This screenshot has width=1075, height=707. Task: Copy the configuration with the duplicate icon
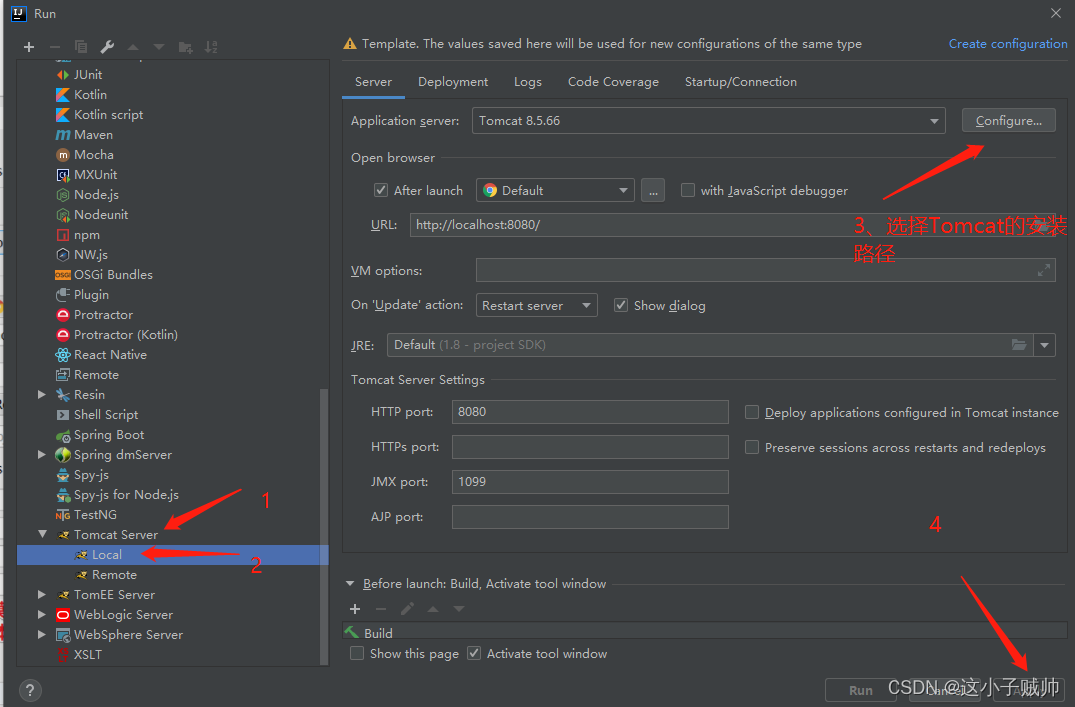click(81, 47)
